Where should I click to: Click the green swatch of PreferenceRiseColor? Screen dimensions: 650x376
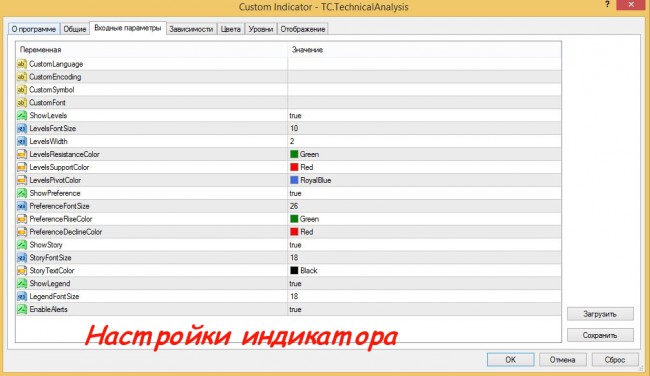coord(294,219)
